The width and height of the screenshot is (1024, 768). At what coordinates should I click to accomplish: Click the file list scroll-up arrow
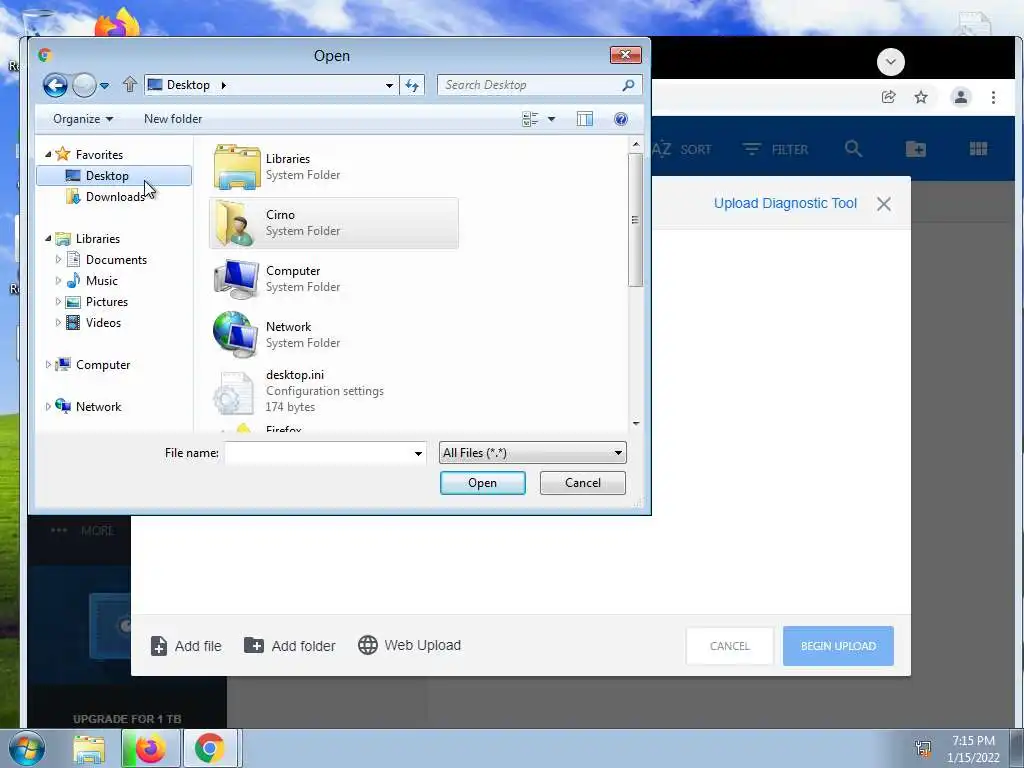point(636,144)
